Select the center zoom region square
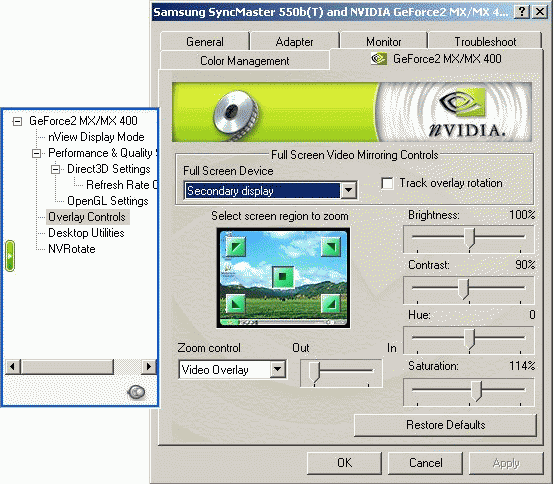 point(283,277)
